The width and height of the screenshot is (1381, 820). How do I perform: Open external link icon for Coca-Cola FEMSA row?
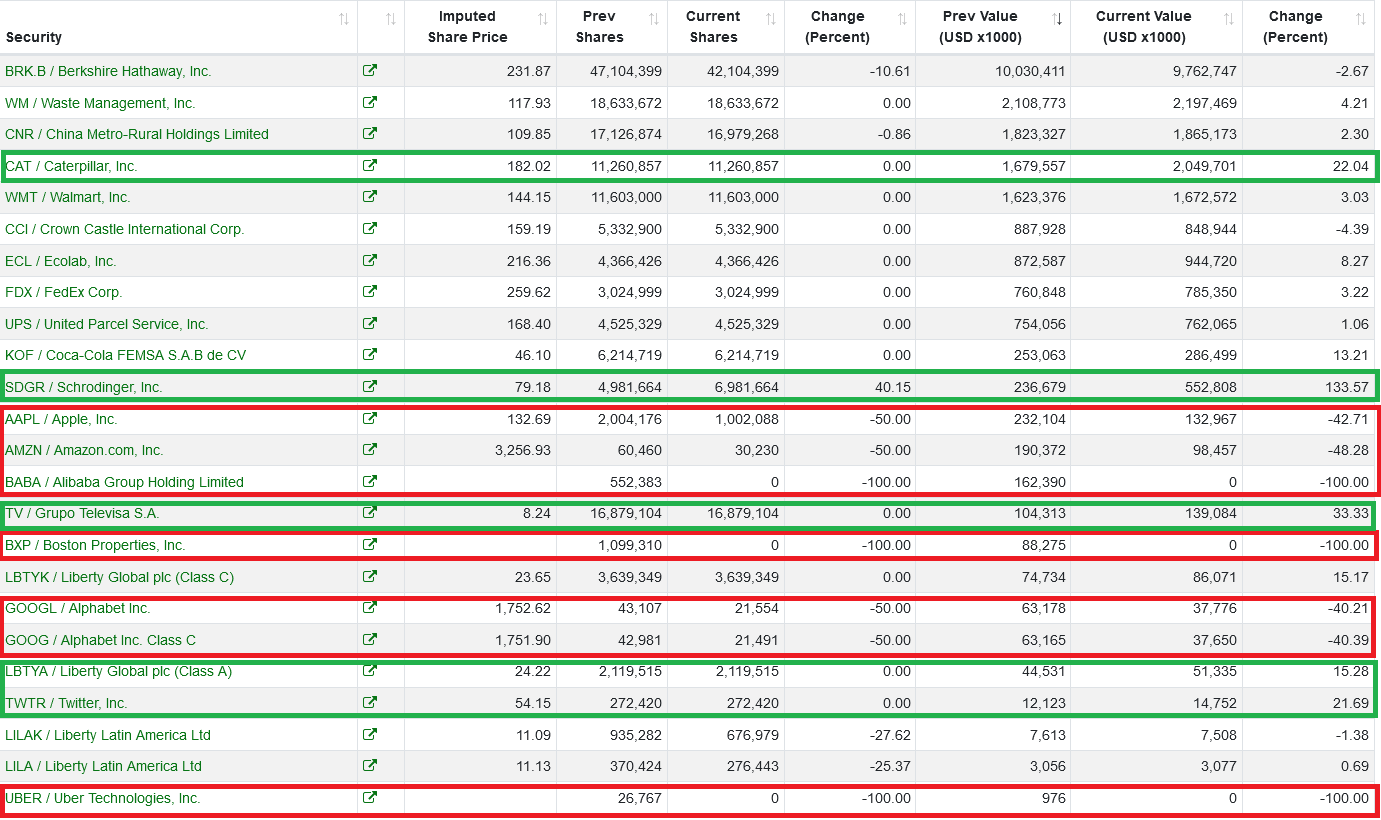370,354
